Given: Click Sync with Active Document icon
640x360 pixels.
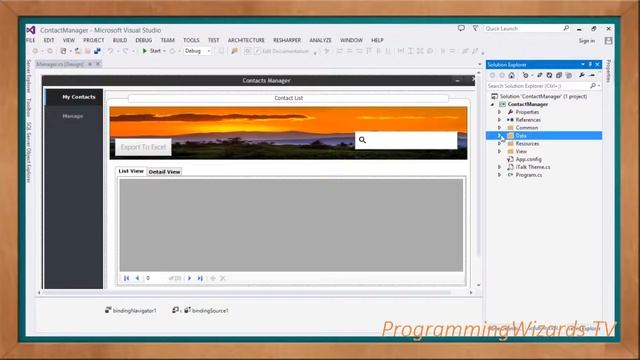Looking at the screenshot, I should coord(540,75).
